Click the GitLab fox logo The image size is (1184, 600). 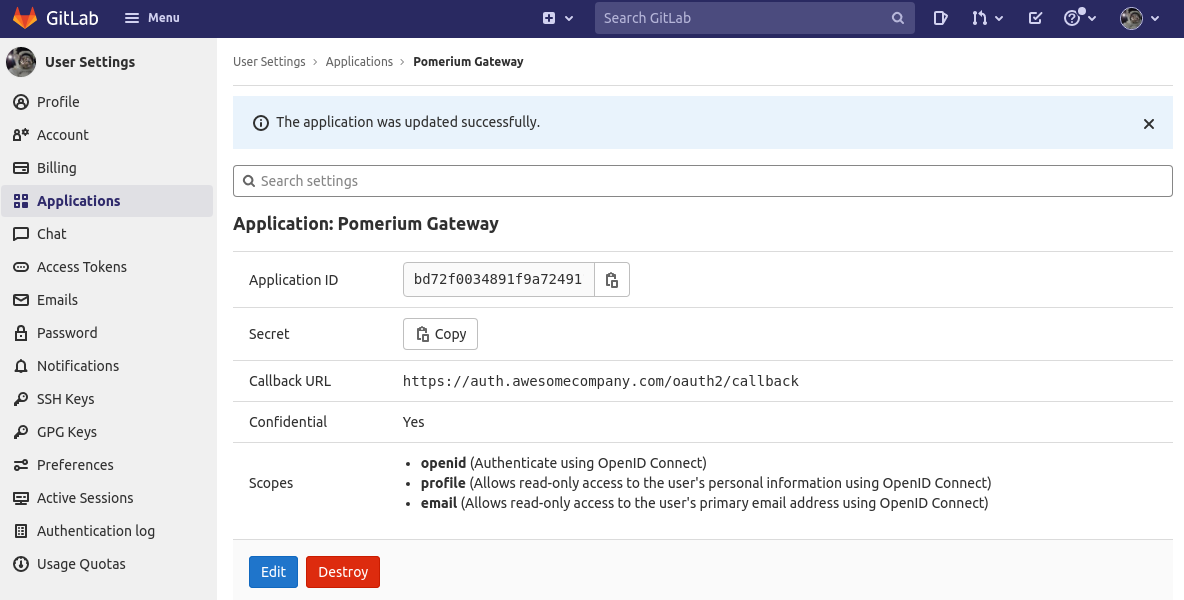coord(25,18)
